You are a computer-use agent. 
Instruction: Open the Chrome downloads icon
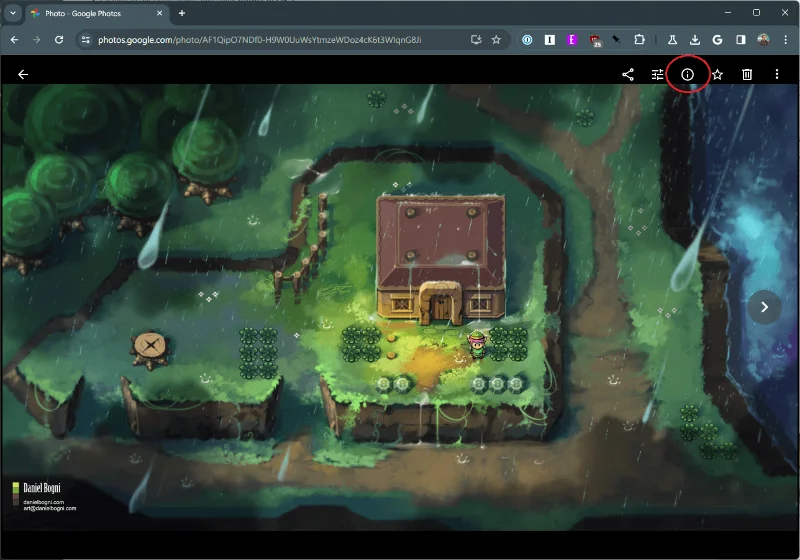[x=695, y=40]
